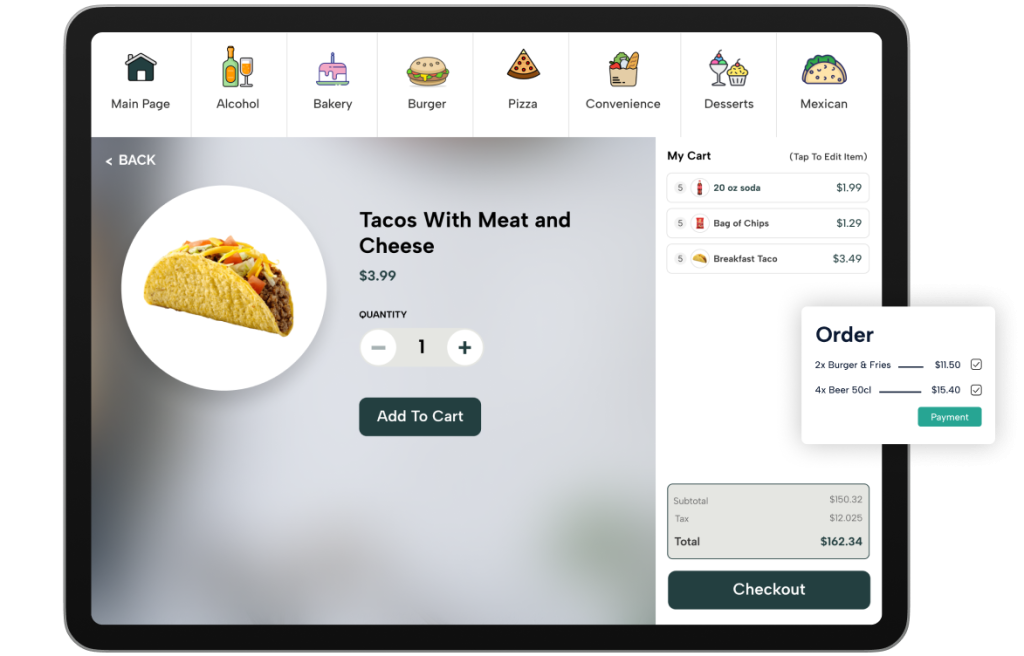The width and height of the screenshot is (1024, 656).
Task: Click the Checkout button
Action: 769,590
